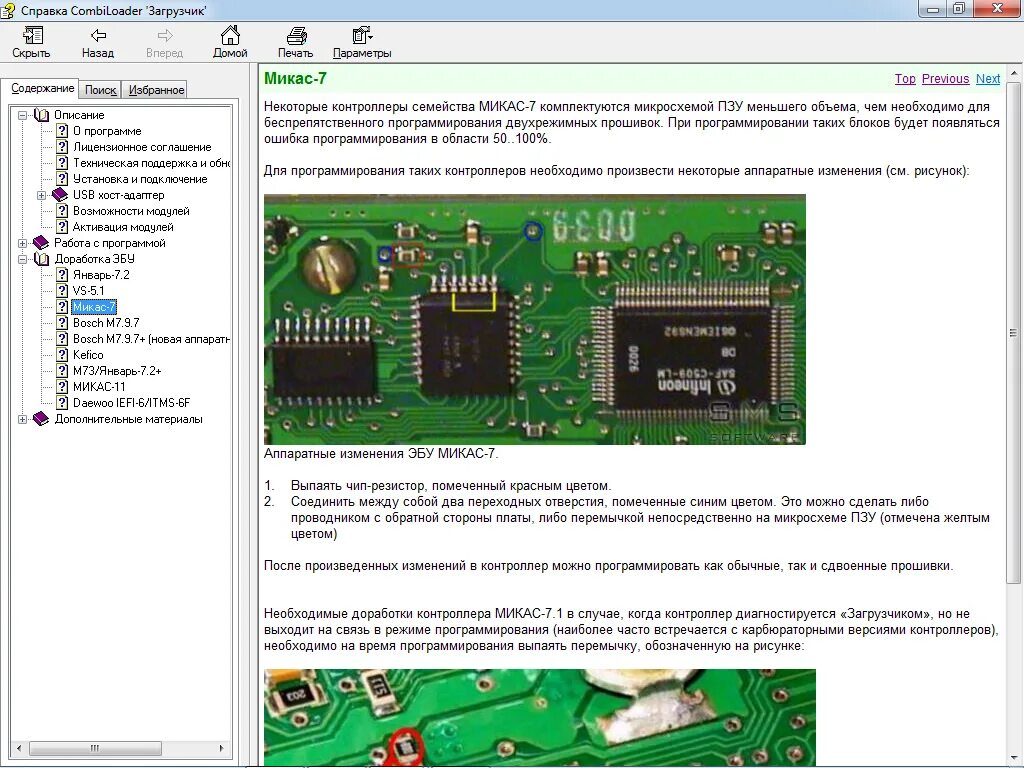Click the page icon beside Активация модулей

(62, 227)
